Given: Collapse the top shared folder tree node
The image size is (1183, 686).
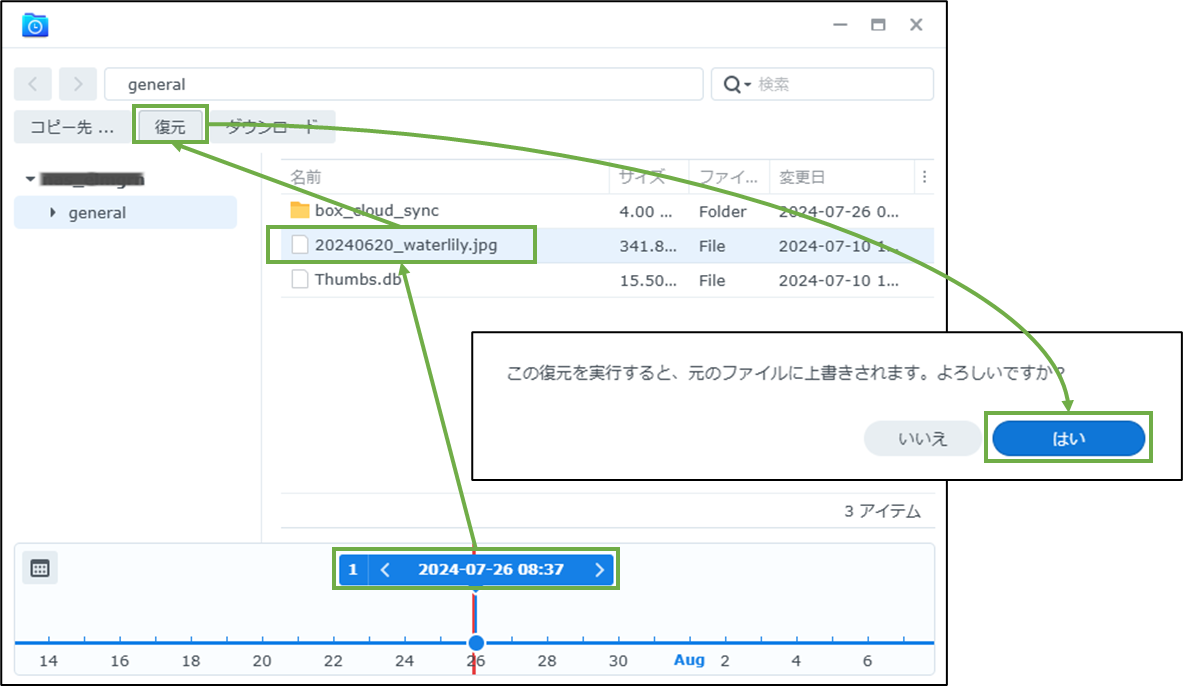Looking at the screenshot, I should point(31,178).
